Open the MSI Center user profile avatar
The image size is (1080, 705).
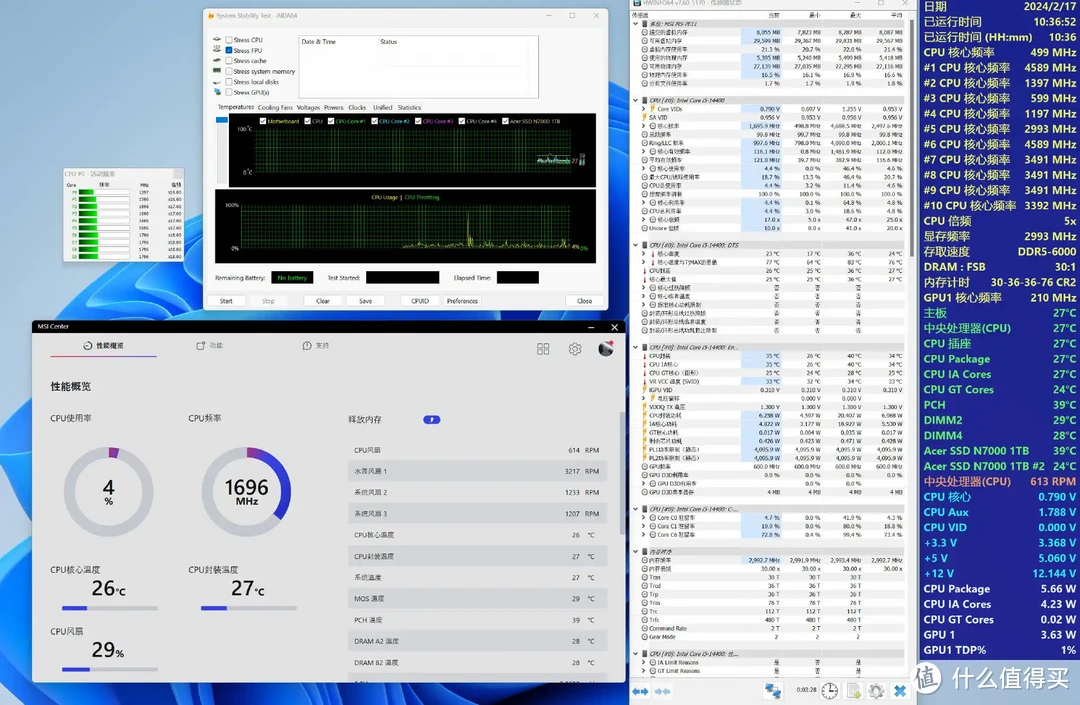point(606,348)
